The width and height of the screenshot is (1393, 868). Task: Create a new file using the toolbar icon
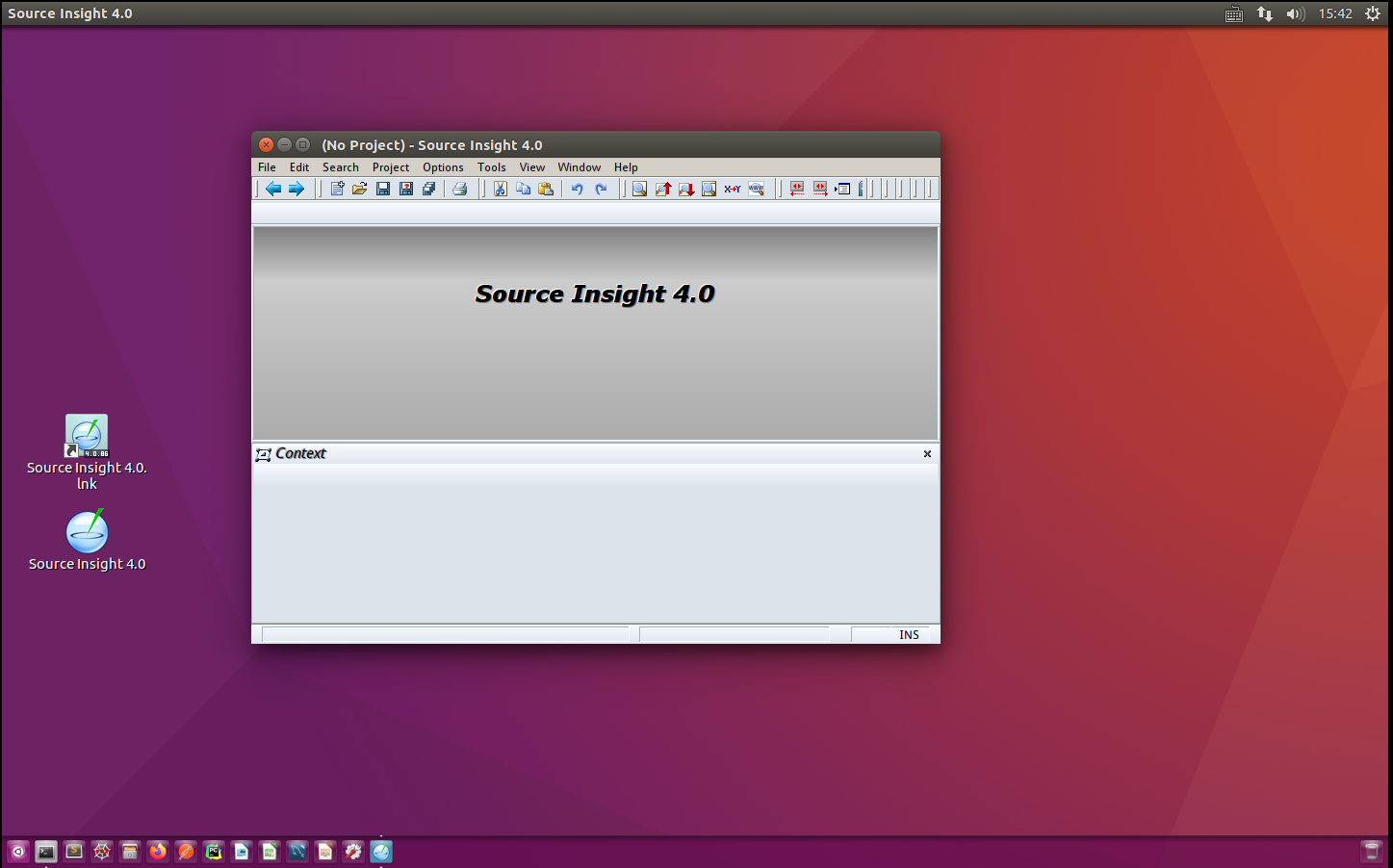[x=336, y=189]
